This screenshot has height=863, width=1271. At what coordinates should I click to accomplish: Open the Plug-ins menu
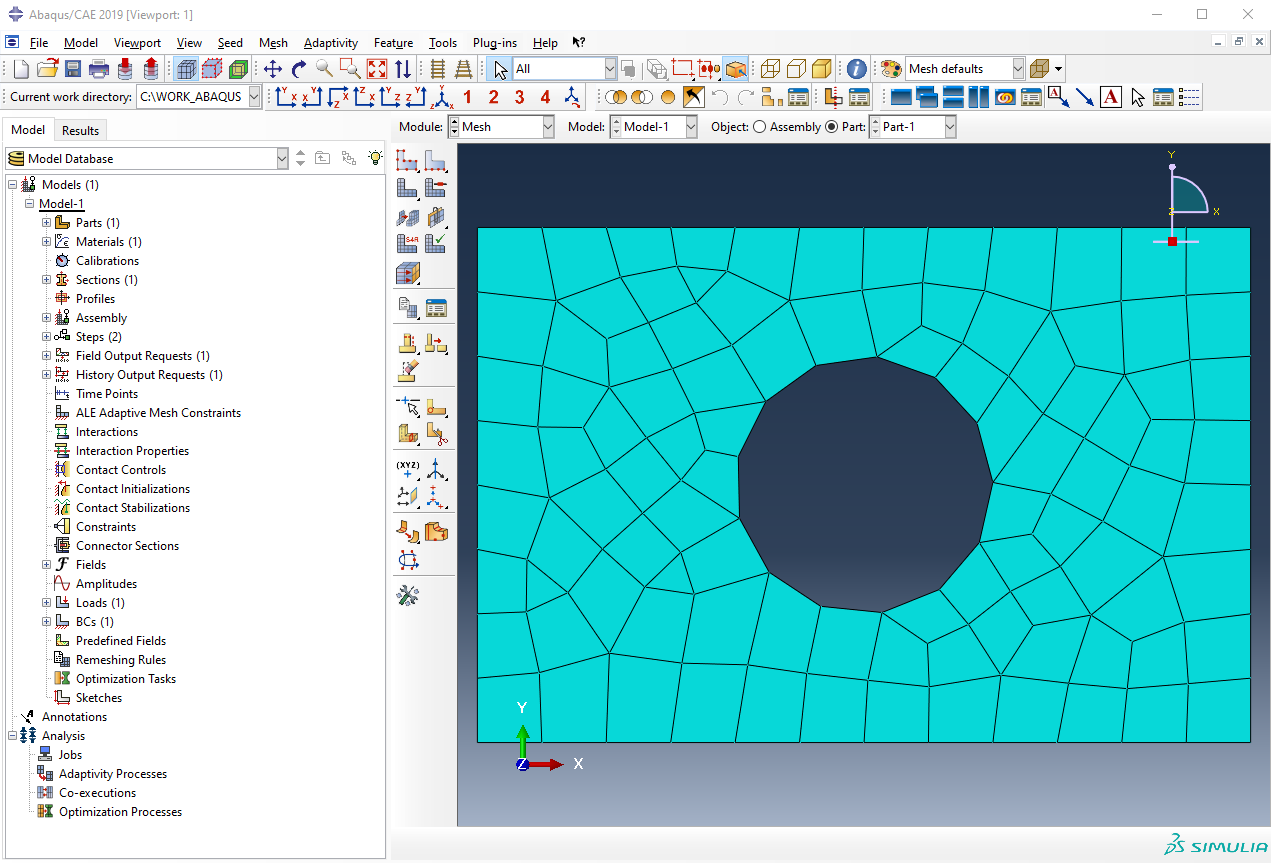point(494,43)
